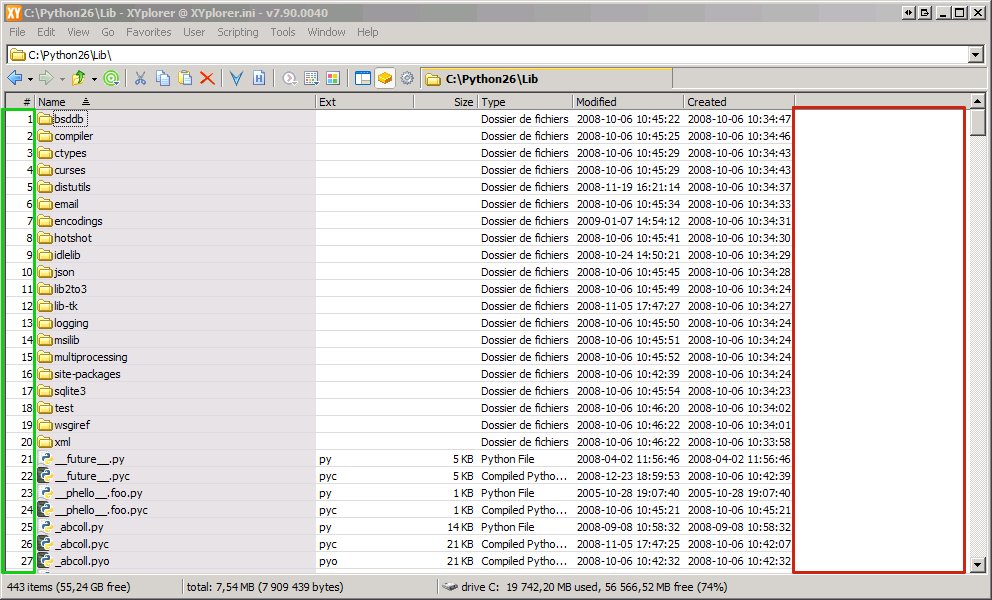Open the configuration gear icon
This screenshot has width=992, height=600.
[x=407, y=78]
